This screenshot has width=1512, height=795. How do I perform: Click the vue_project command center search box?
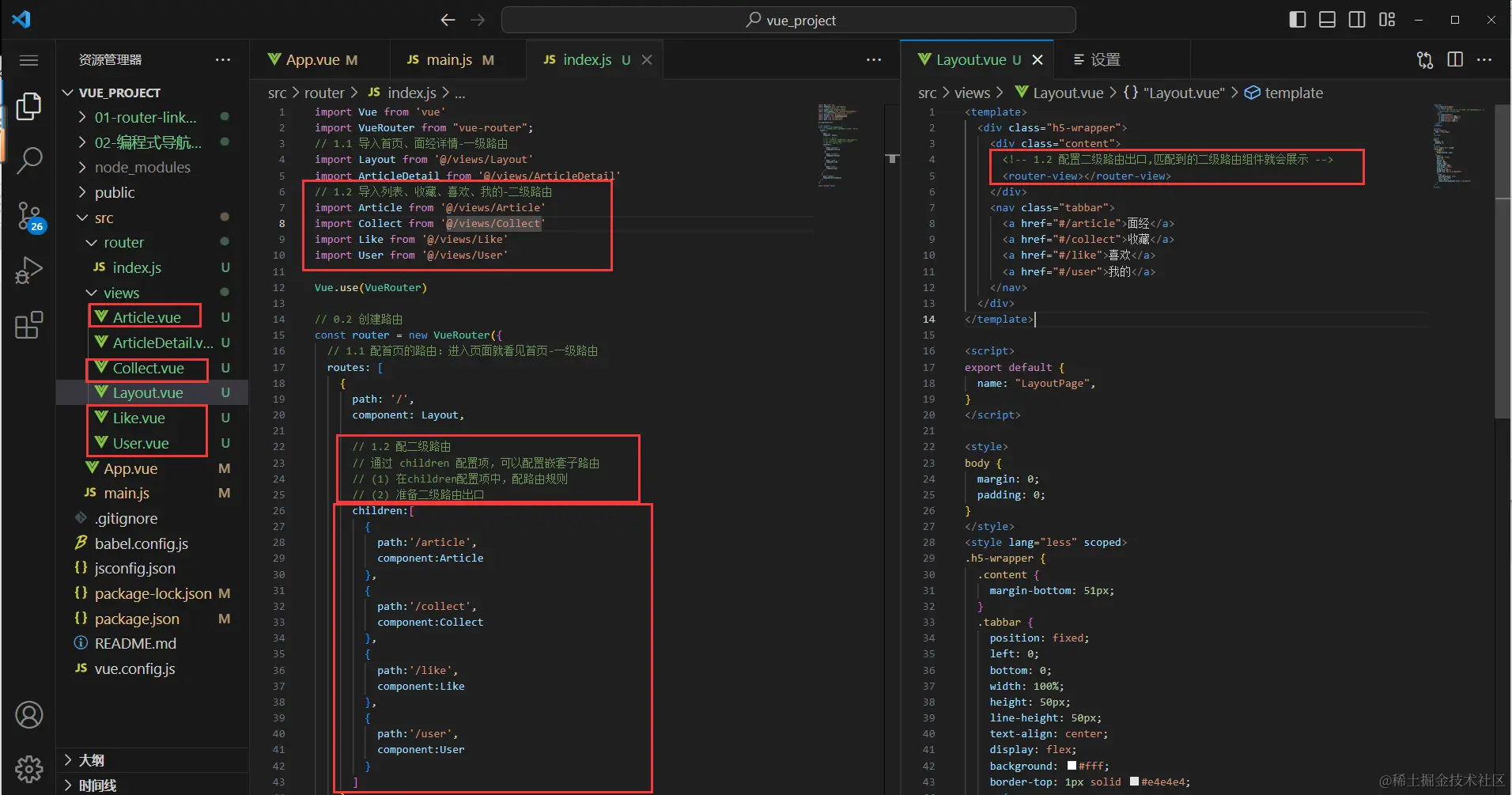(788, 20)
